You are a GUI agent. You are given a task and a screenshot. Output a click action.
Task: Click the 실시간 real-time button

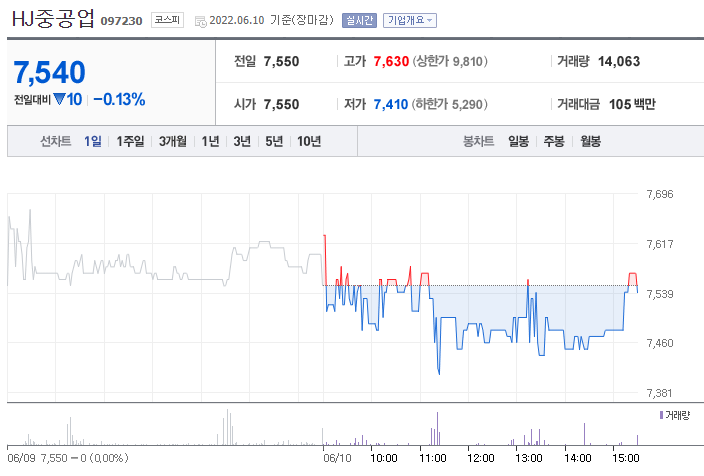(x=359, y=20)
